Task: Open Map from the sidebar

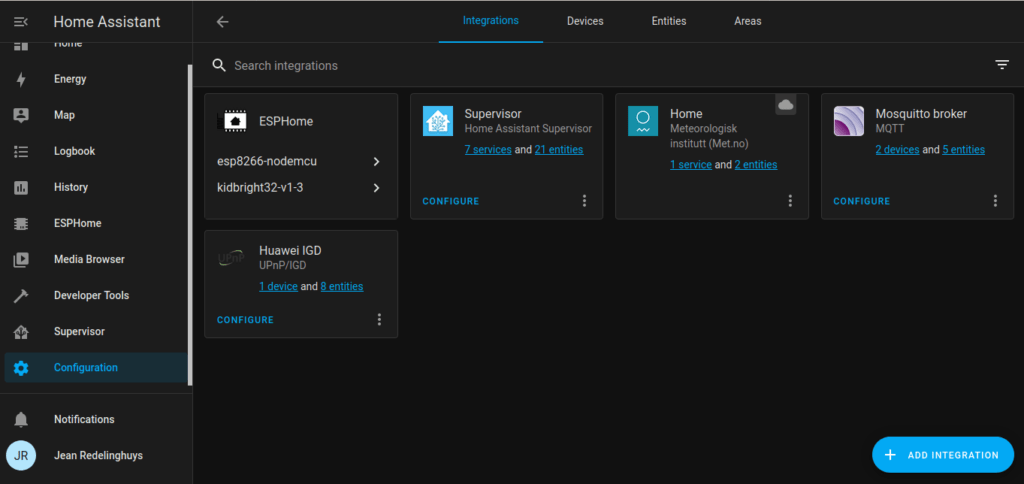Action: [x=96, y=115]
